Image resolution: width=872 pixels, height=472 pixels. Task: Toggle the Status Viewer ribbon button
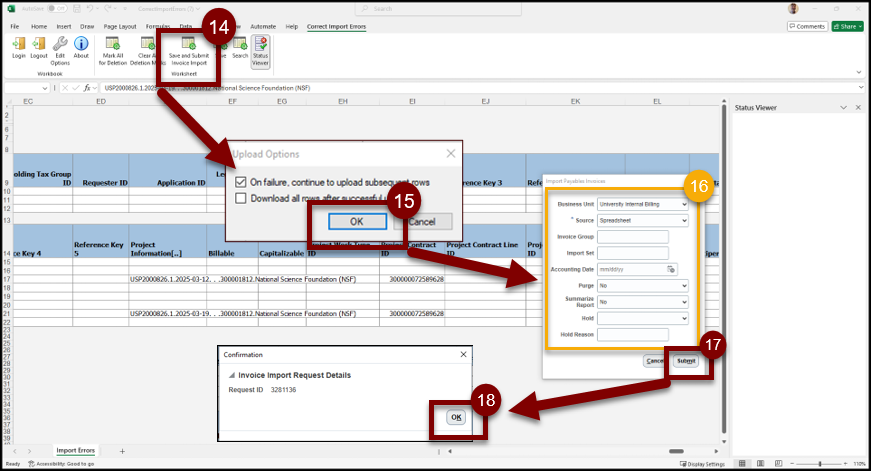(x=260, y=48)
